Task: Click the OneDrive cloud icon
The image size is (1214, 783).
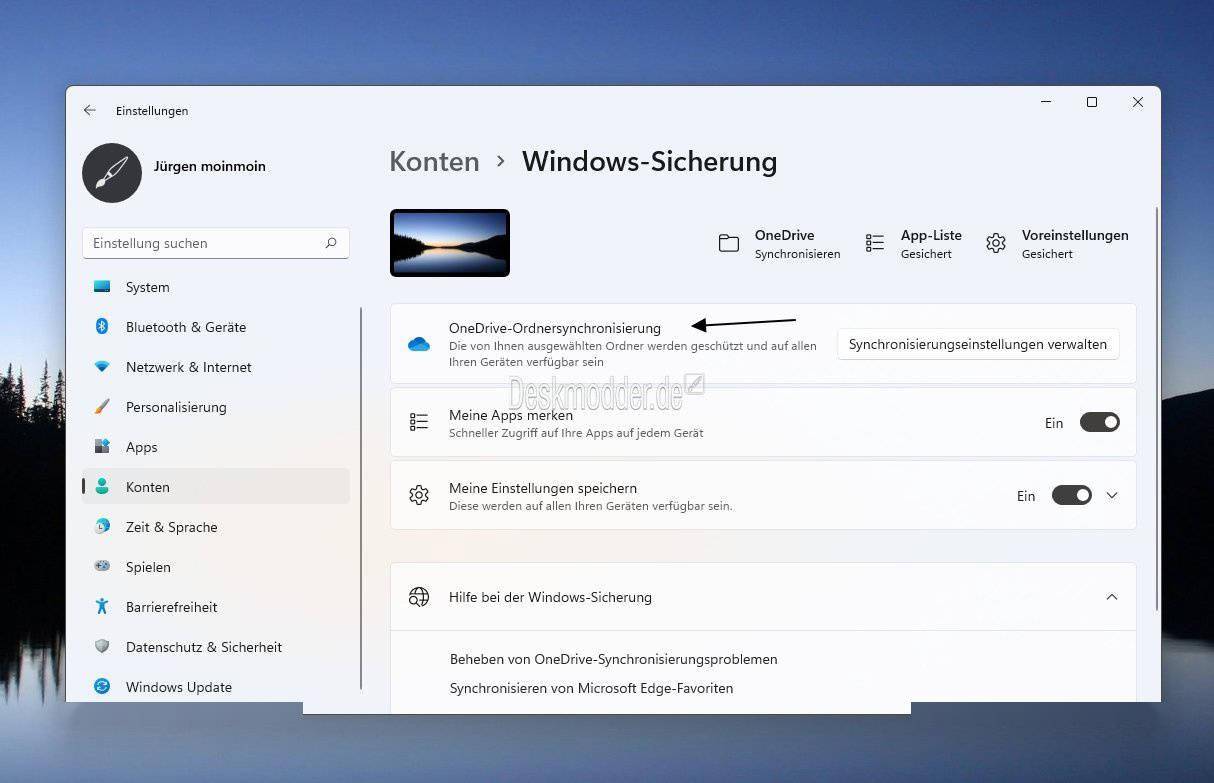Action: pyautogui.click(x=419, y=344)
